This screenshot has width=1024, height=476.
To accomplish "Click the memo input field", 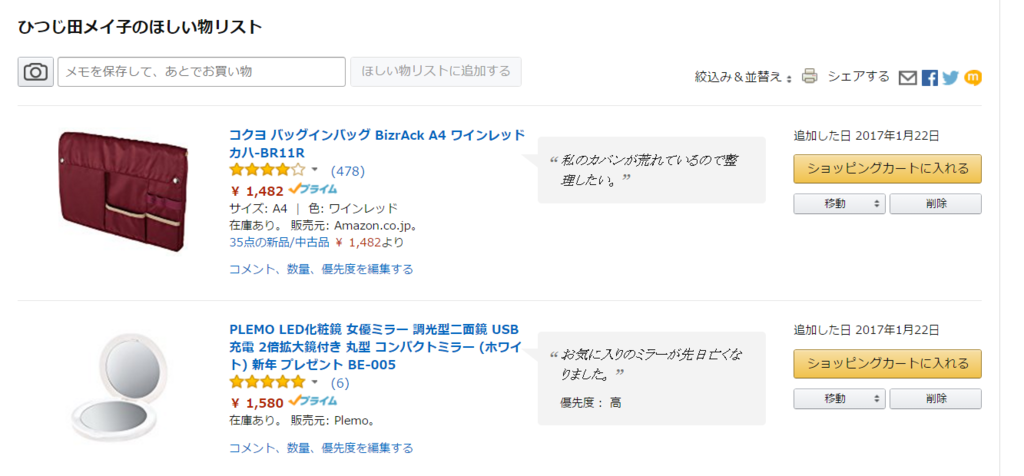I will click(x=201, y=72).
